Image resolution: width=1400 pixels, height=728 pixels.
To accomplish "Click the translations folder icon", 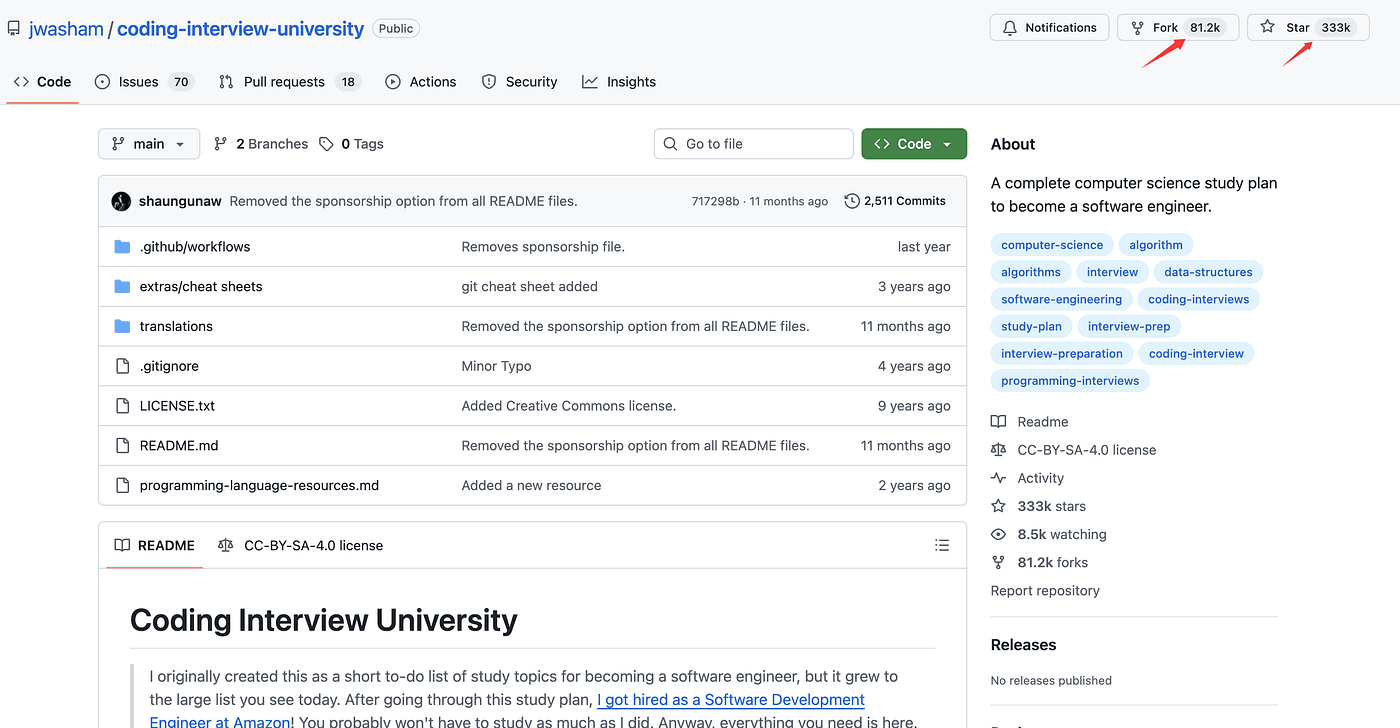I will tap(122, 326).
